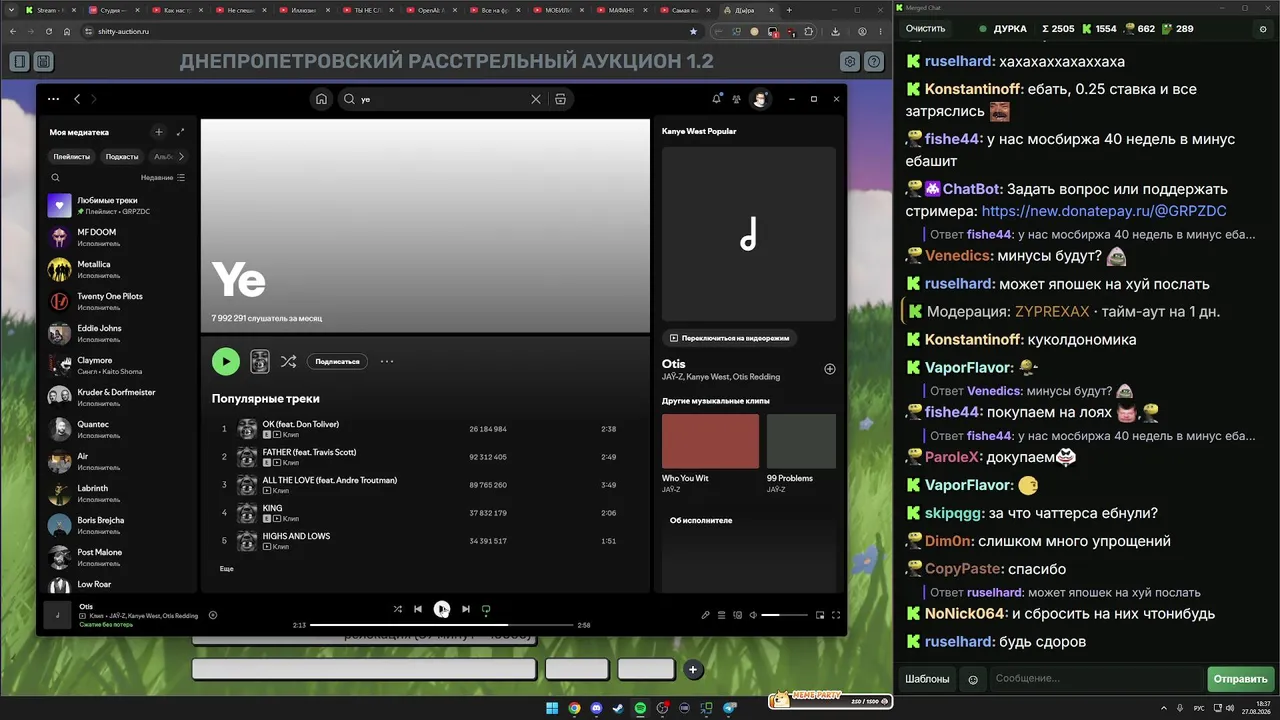This screenshot has width=1280, height=720.
Task: Click Переключиться на видеорежим button
Action: (729, 338)
